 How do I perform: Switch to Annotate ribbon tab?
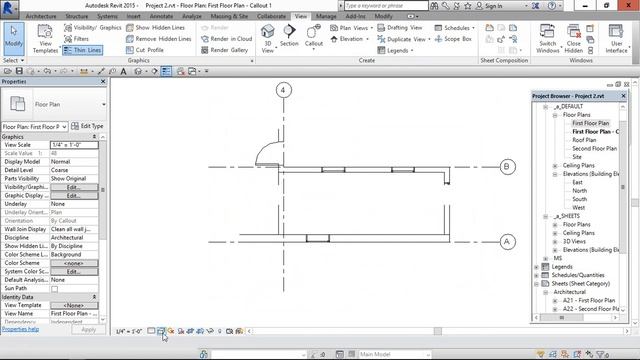(161, 16)
